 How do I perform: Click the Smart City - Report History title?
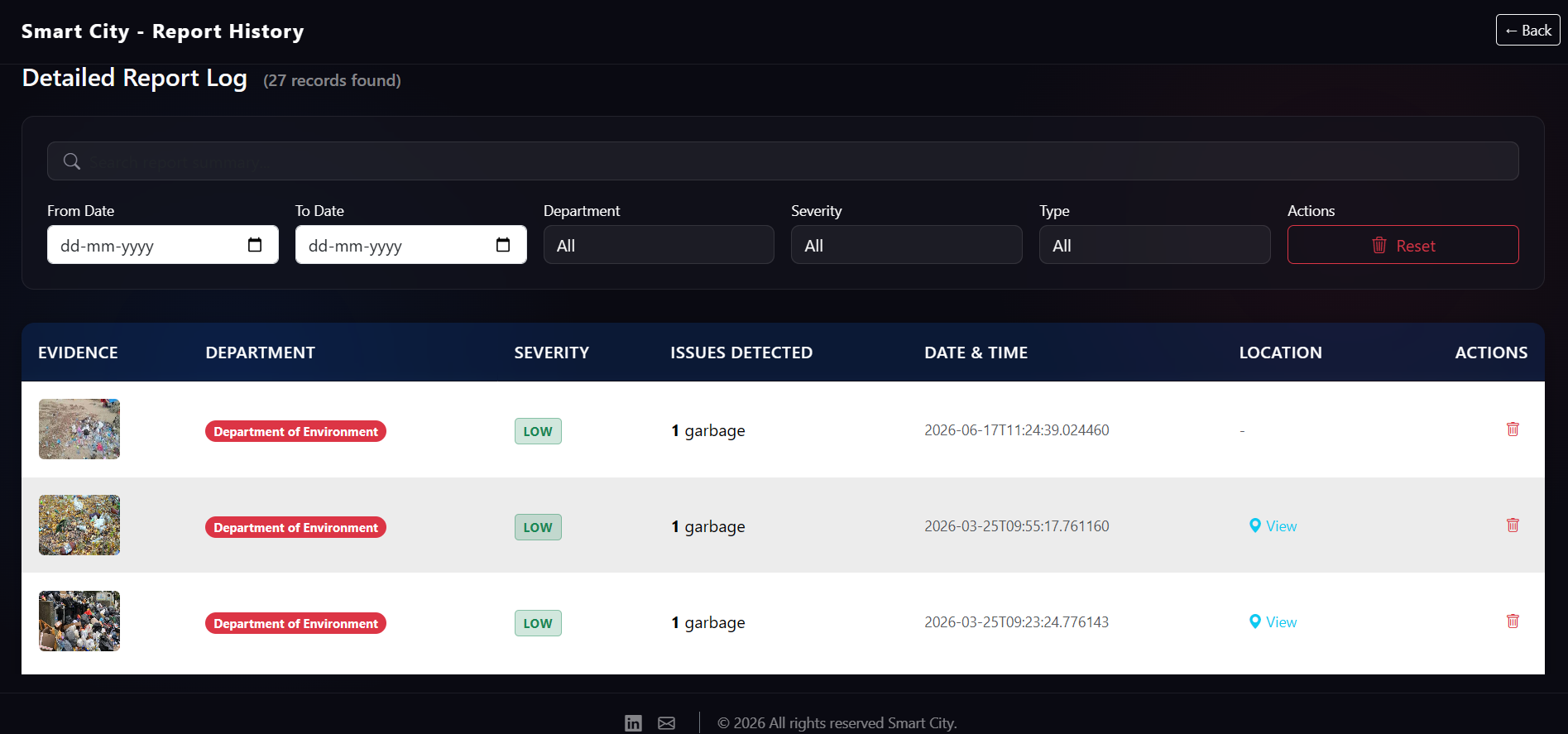click(x=163, y=31)
